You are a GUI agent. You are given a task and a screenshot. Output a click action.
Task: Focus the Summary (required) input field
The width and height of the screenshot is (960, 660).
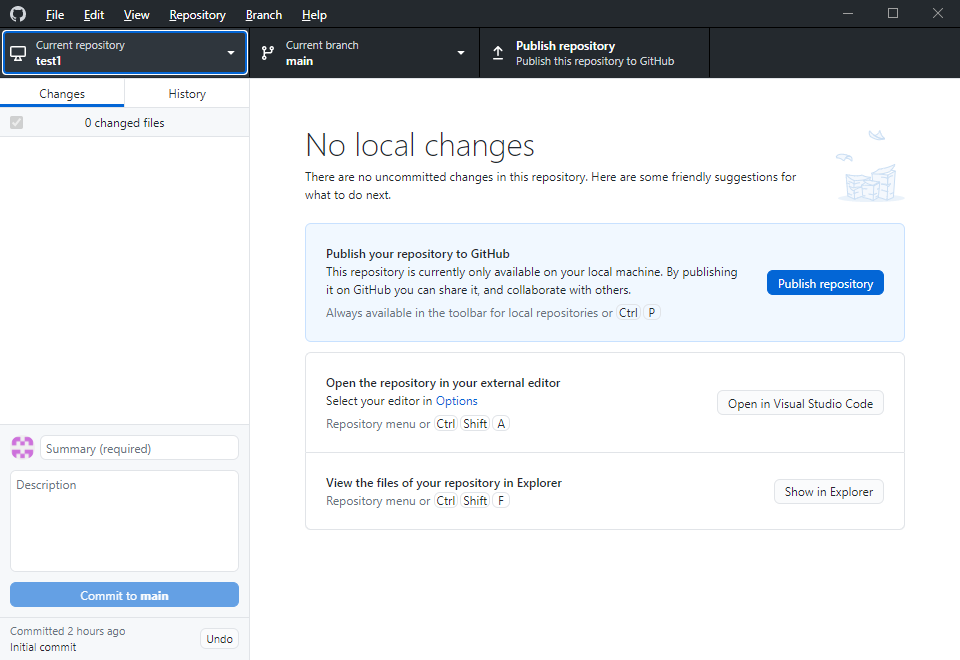tap(139, 449)
